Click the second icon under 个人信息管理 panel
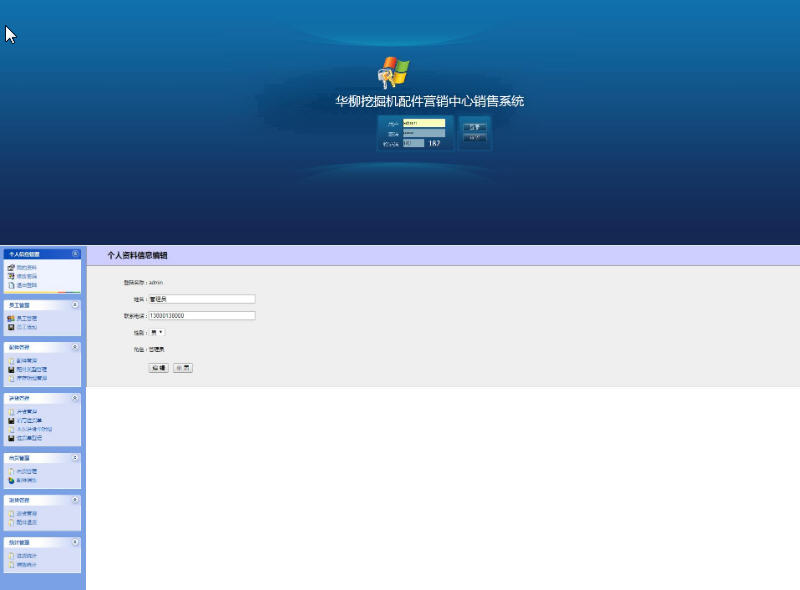800x590 pixels. [11, 276]
